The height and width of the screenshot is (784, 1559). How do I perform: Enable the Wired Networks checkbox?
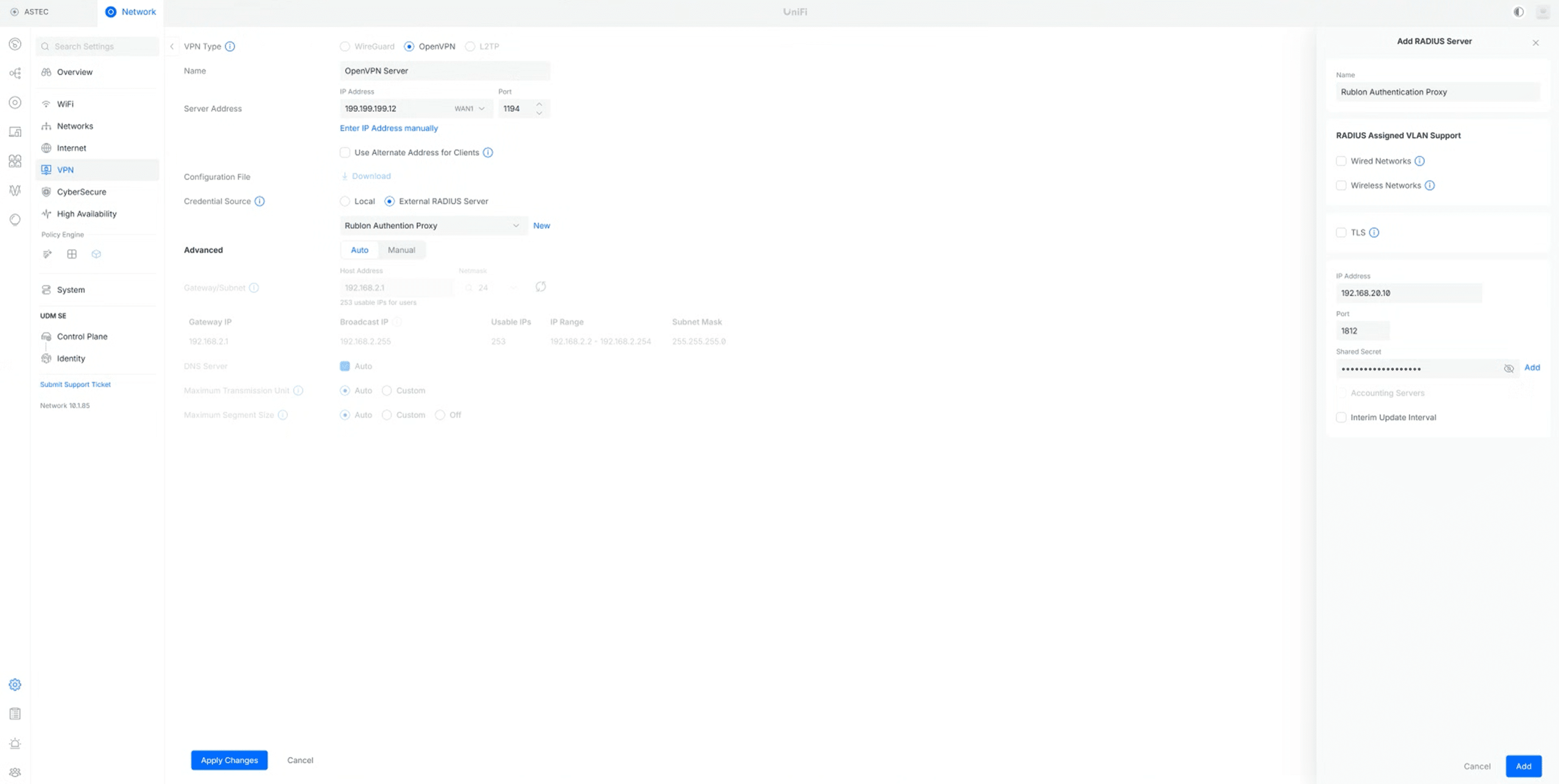(1341, 161)
